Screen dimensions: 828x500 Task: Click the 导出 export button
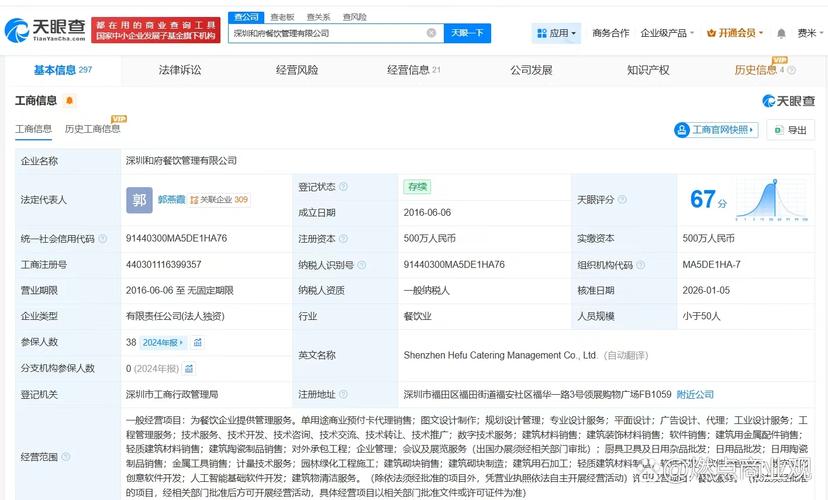[791, 130]
